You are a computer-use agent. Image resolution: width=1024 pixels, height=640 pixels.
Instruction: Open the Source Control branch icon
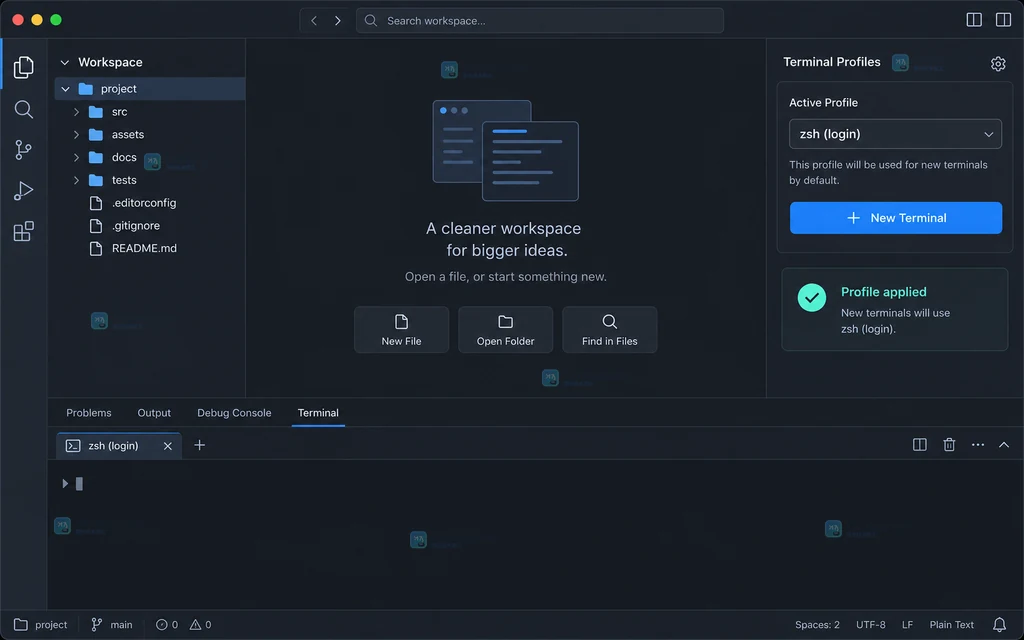tap(24, 150)
